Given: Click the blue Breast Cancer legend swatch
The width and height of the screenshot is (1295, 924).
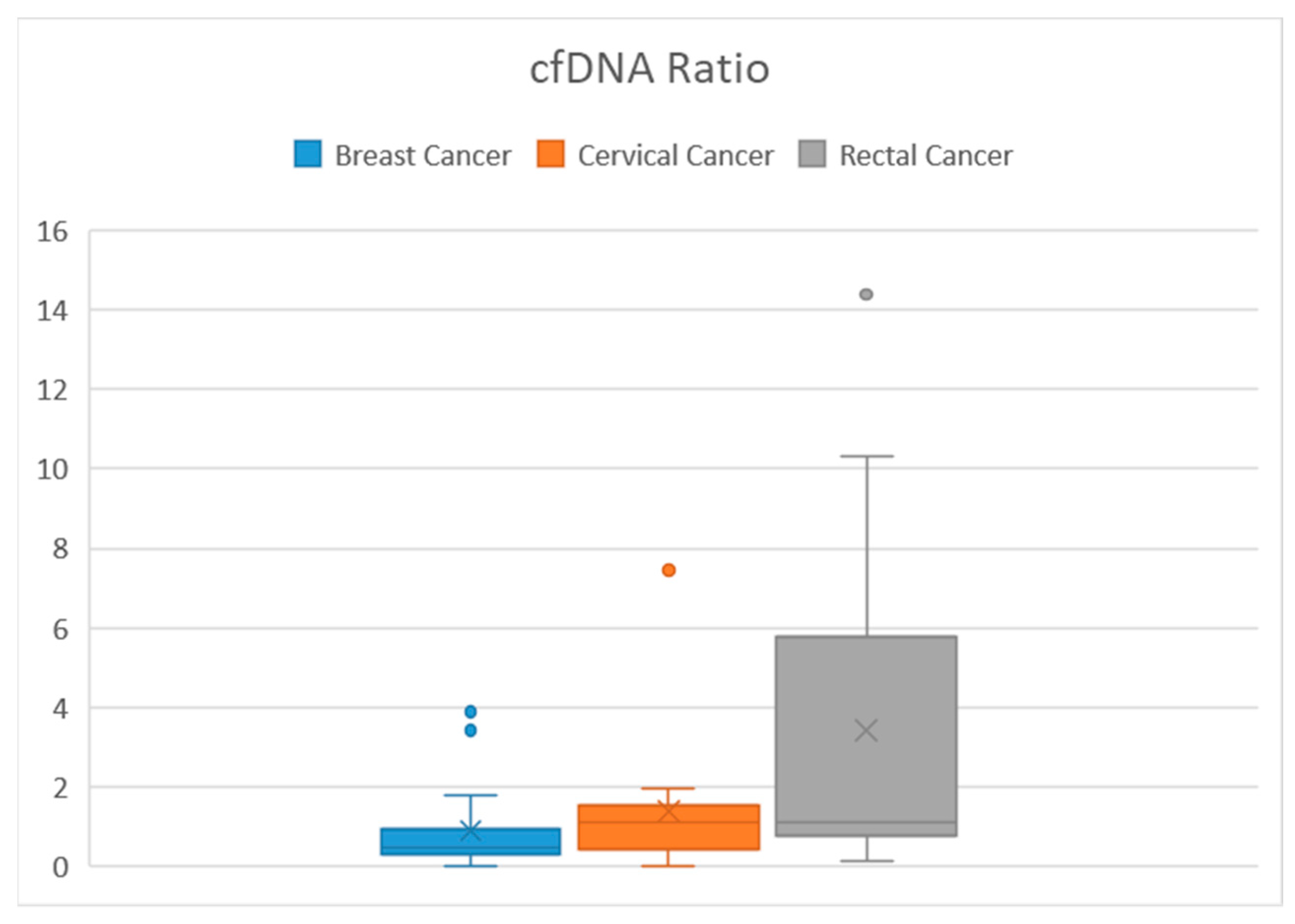Looking at the screenshot, I should (307, 154).
